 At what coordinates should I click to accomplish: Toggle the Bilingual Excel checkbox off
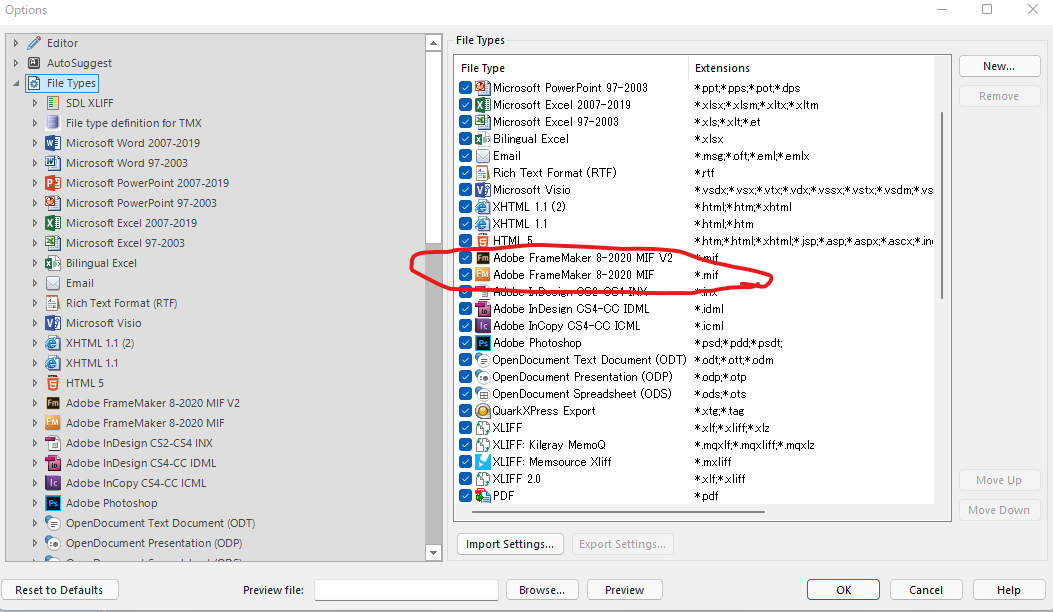click(464, 138)
